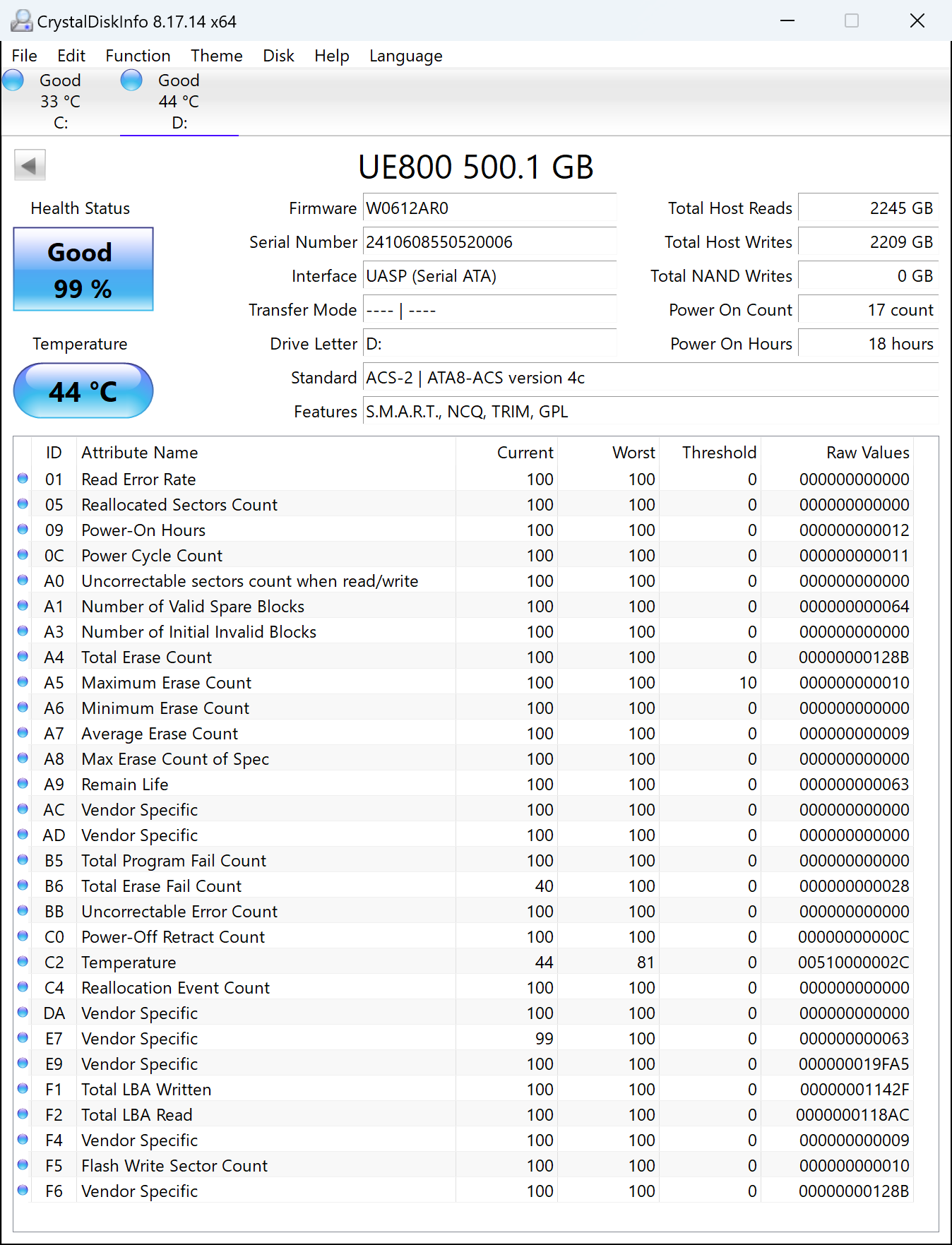Image resolution: width=952 pixels, height=1245 pixels.
Task: Click the CrystalDiskInfo app icon in title bar
Action: [x=21, y=21]
